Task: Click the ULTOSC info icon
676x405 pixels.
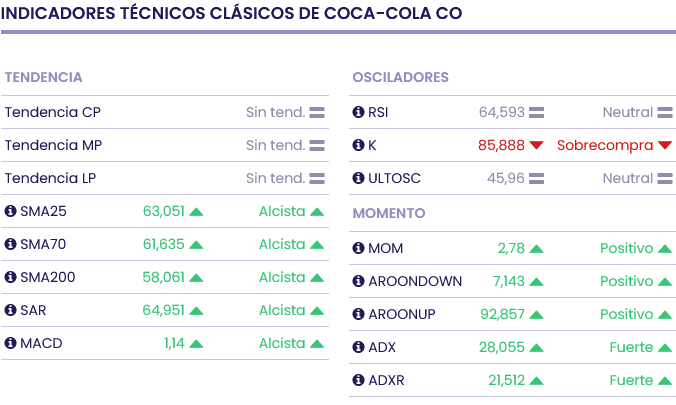Action: (x=359, y=178)
